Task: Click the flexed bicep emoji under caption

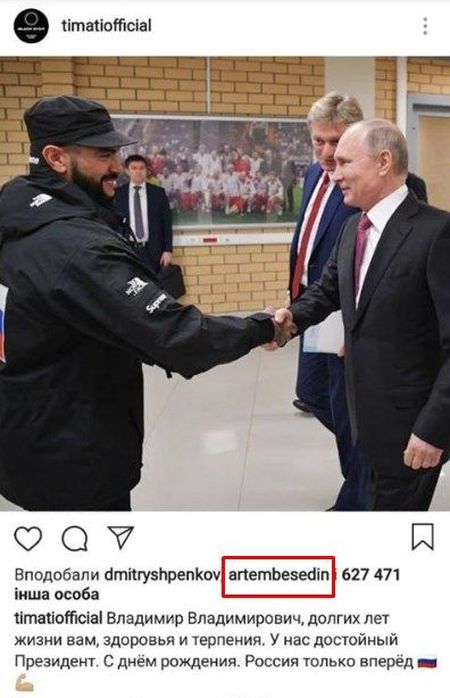Action: [x=24, y=683]
